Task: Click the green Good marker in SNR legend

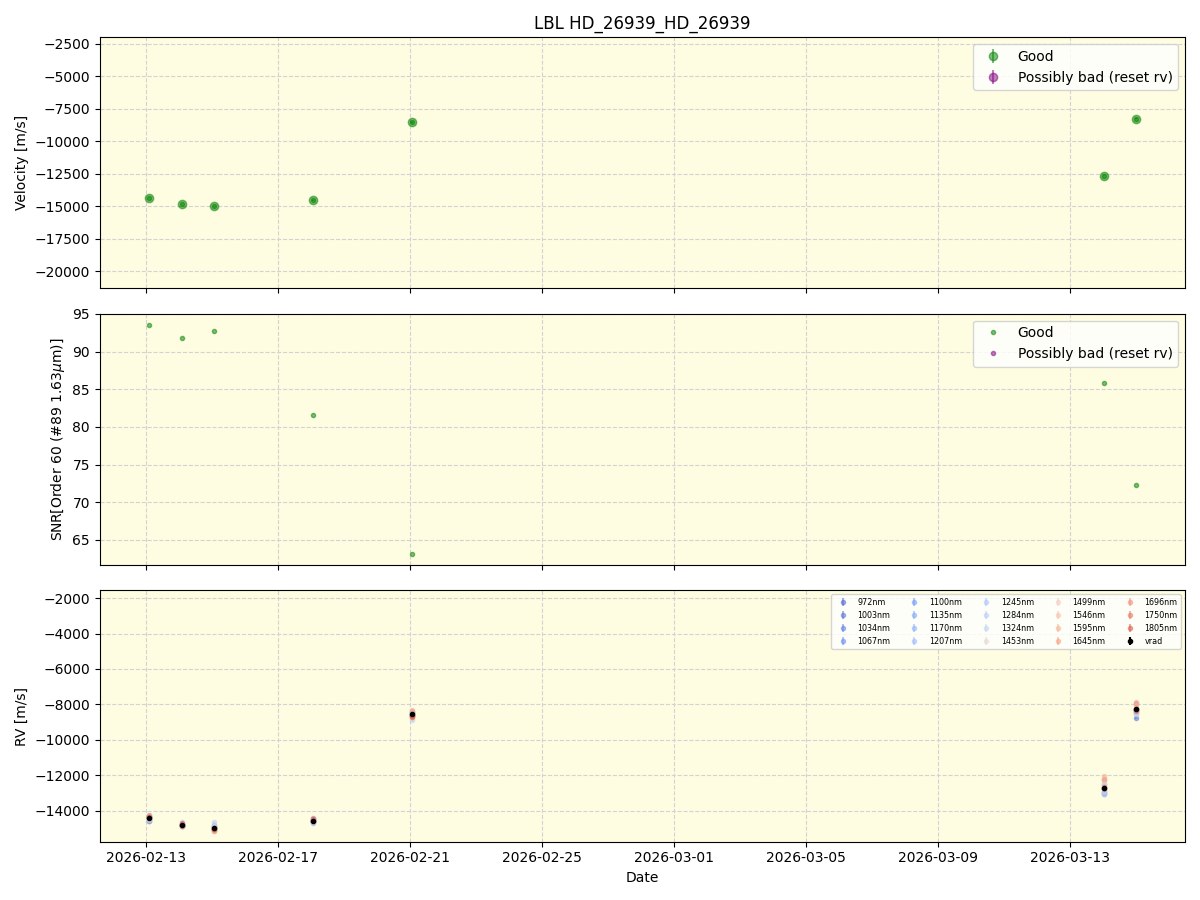Action: click(x=993, y=333)
